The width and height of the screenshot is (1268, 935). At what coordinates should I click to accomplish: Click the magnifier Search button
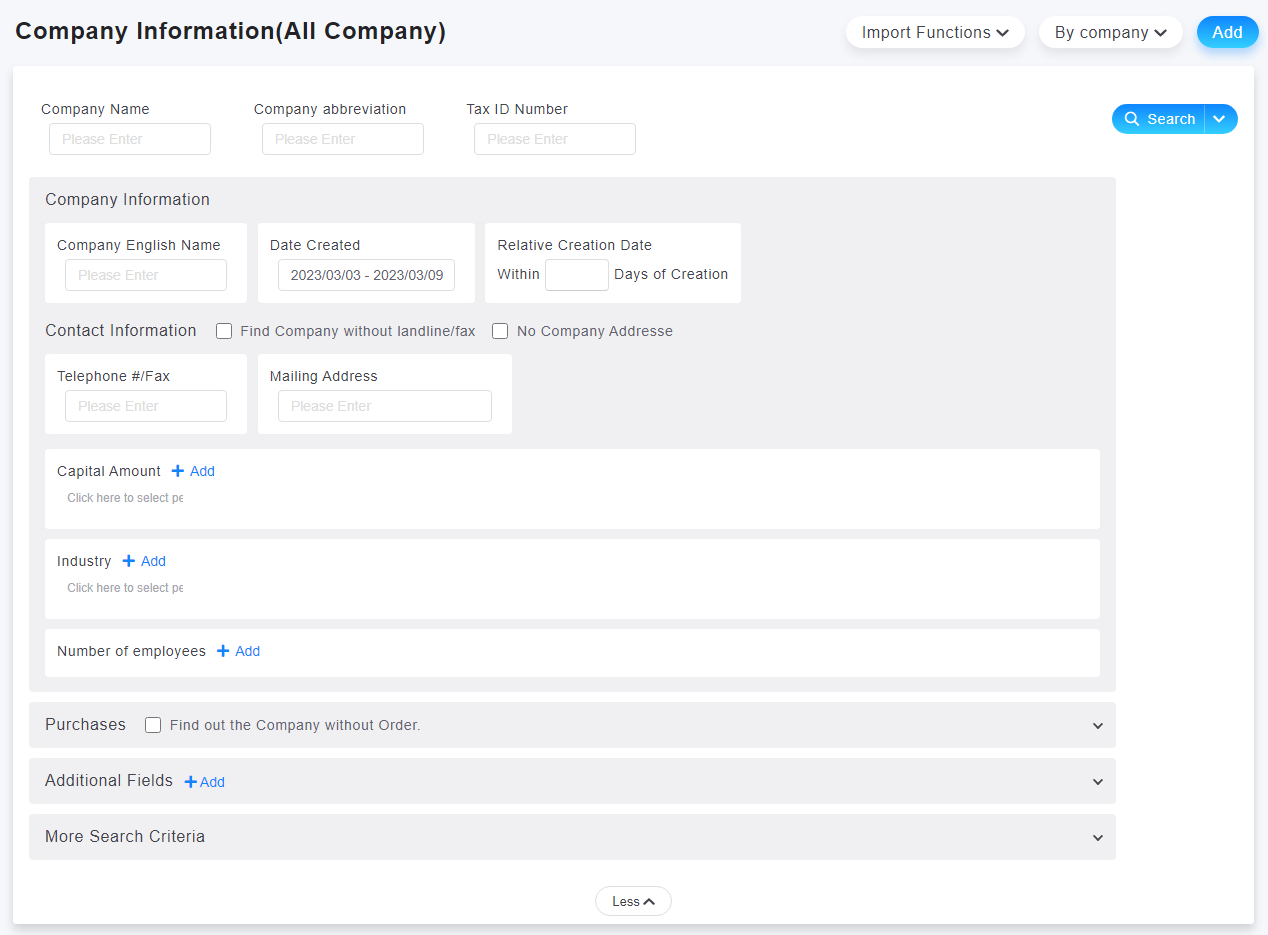[1159, 119]
